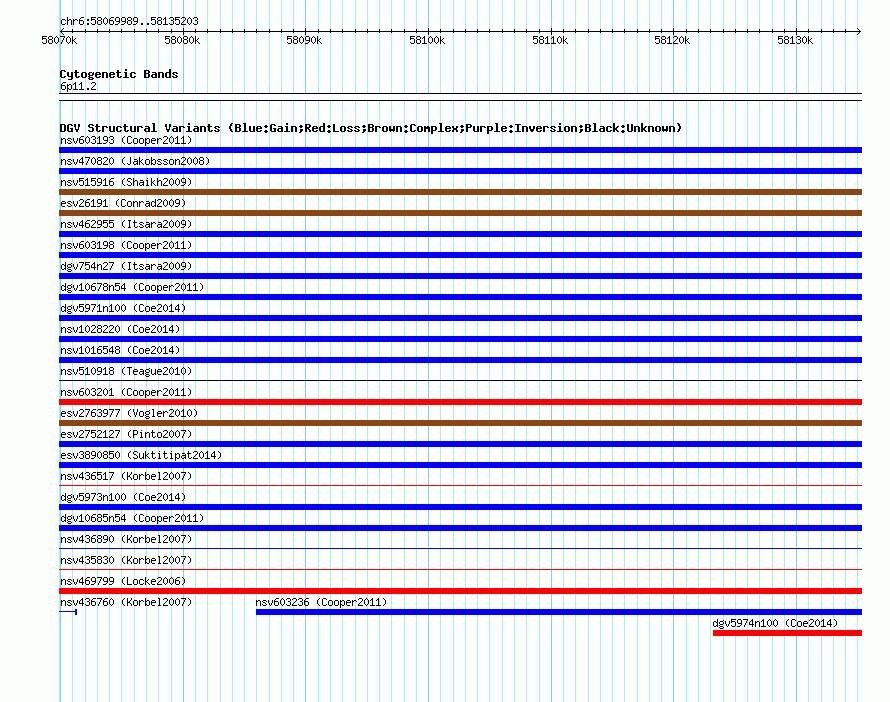Click the ruler's right end arrowhead

click(x=859, y=31)
